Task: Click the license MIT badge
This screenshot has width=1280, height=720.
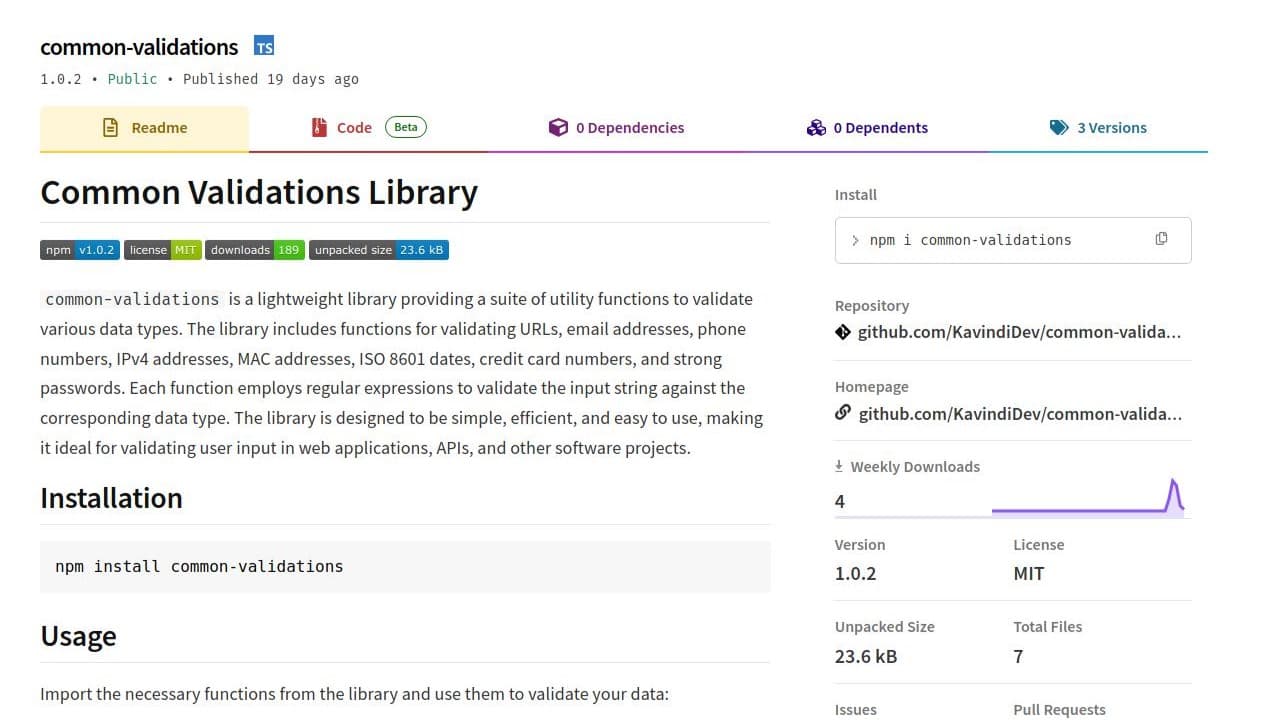Action: coord(162,250)
